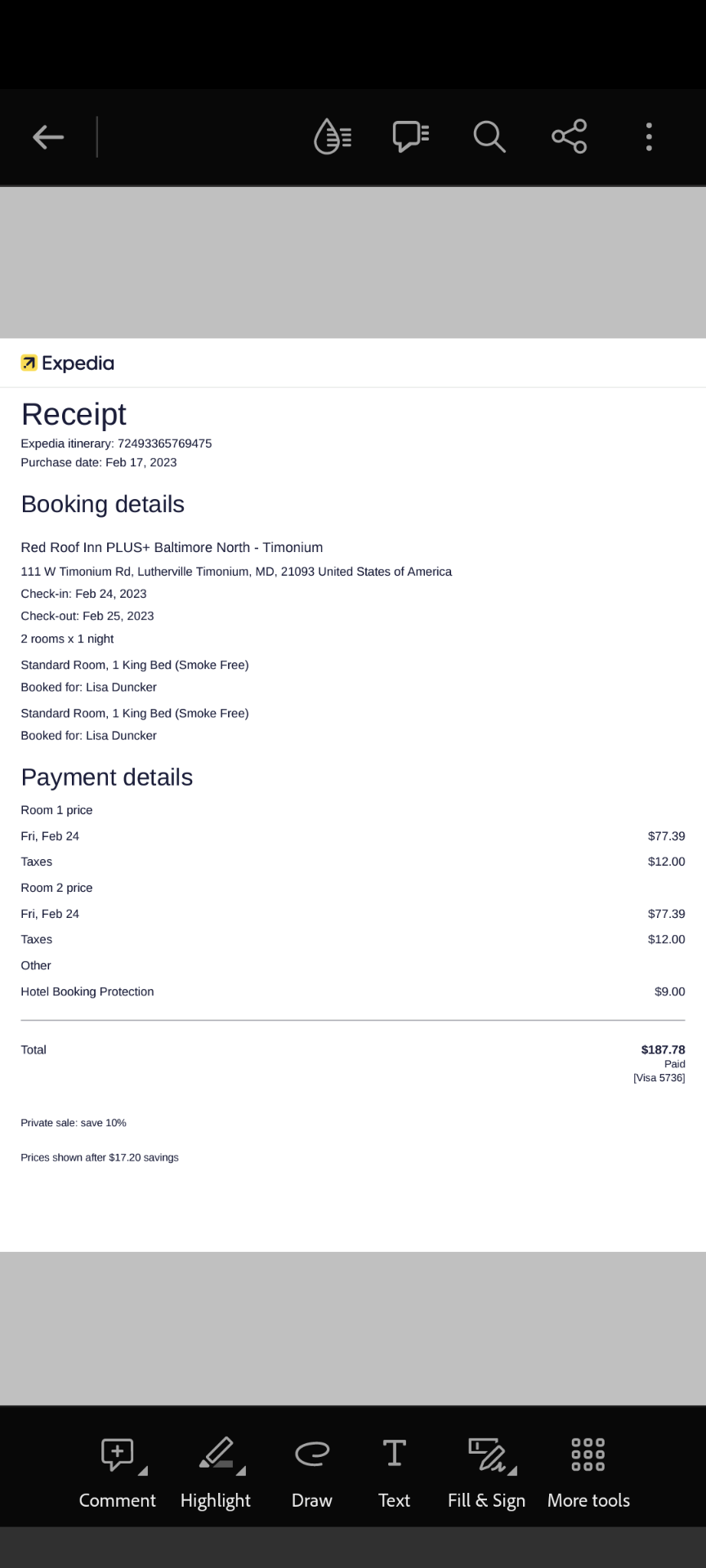Tap the Expedia logo in document
The width and height of the screenshot is (706, 1568).
[68, 363]
